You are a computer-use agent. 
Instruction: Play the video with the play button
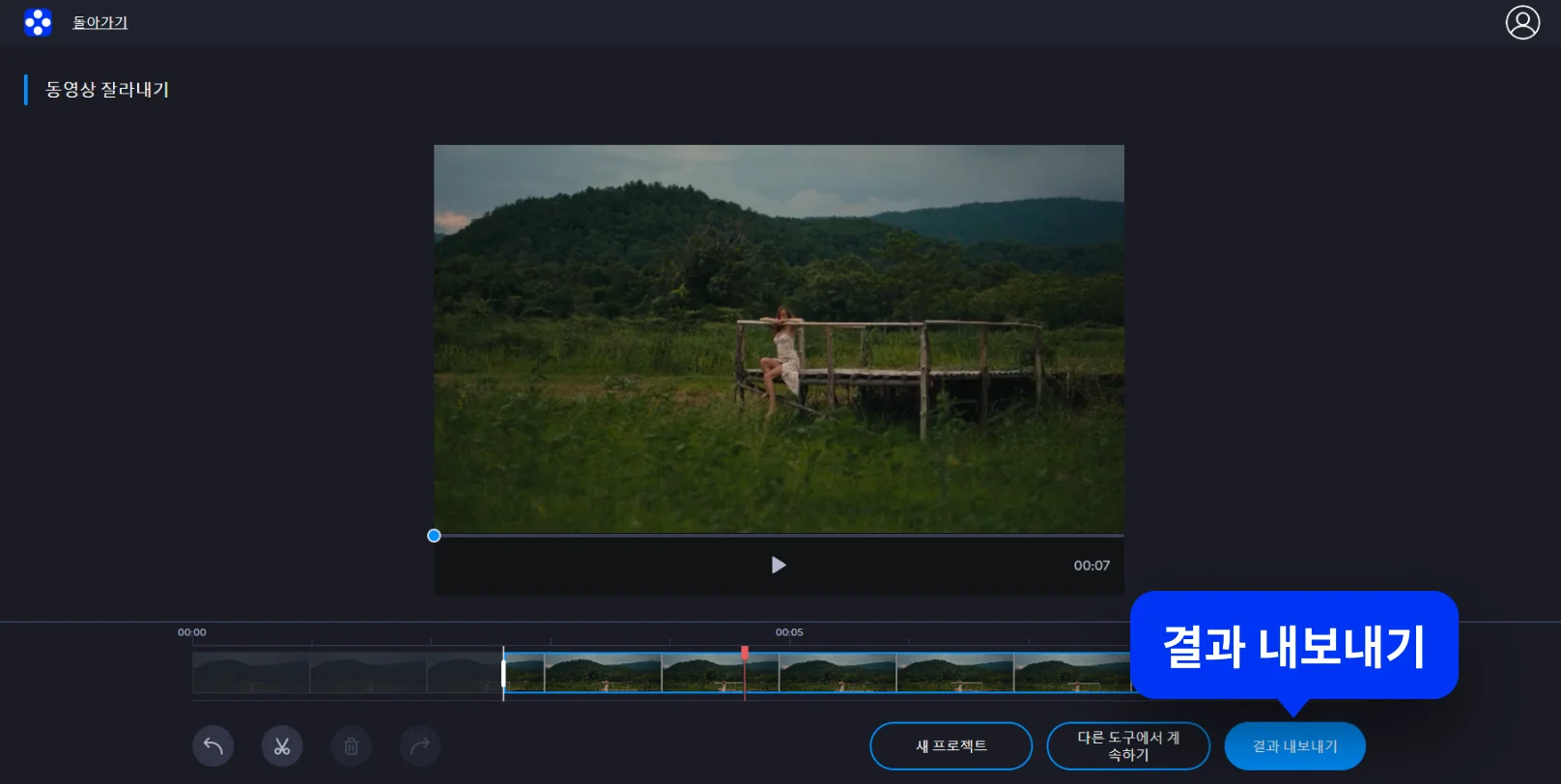tap(779, 565)
